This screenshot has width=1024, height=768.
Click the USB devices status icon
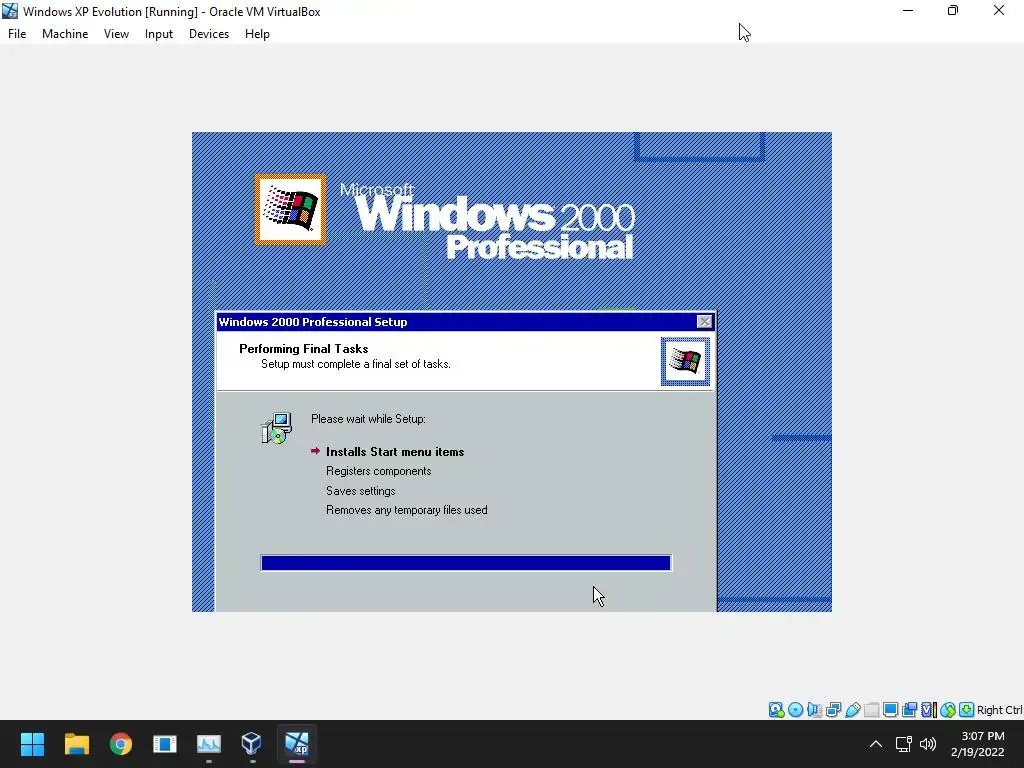(852, 710)
